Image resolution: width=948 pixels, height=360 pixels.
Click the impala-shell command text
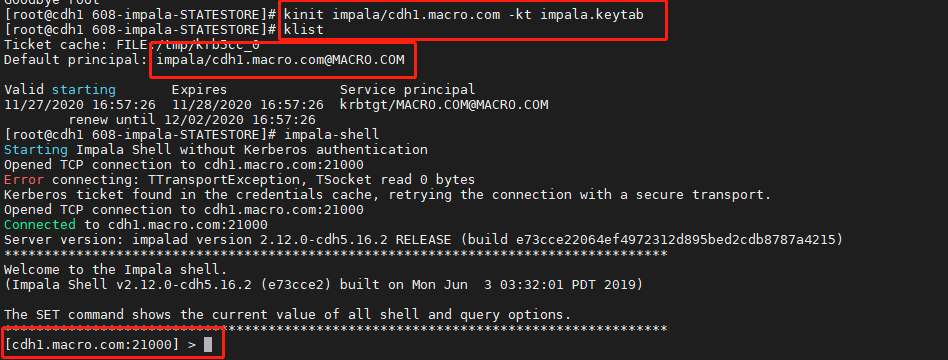pos(332,134)
